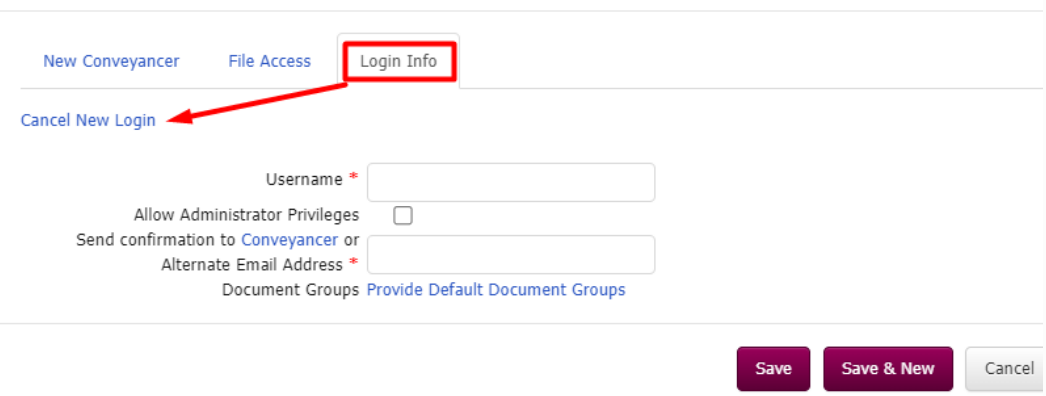Click the Alternate Email Address label
The width and height of the screenshot is (1046, 396).
pyautogui.click(x=252, y=265)
